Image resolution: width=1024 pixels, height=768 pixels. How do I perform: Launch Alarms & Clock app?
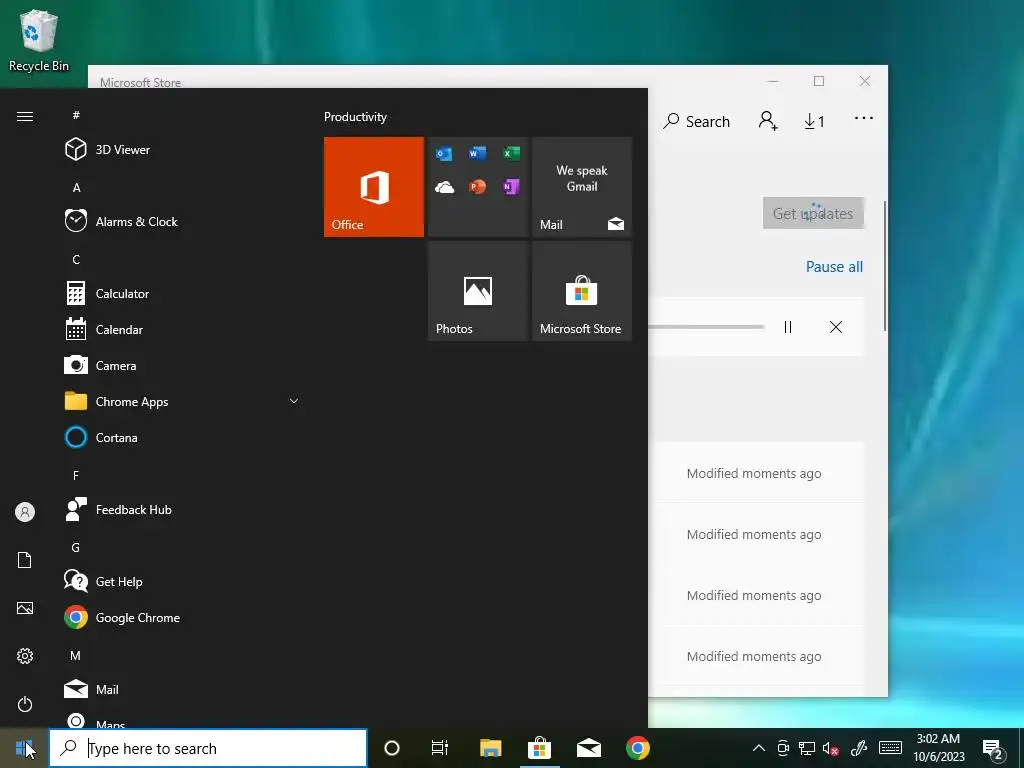(x=182, y=221)
